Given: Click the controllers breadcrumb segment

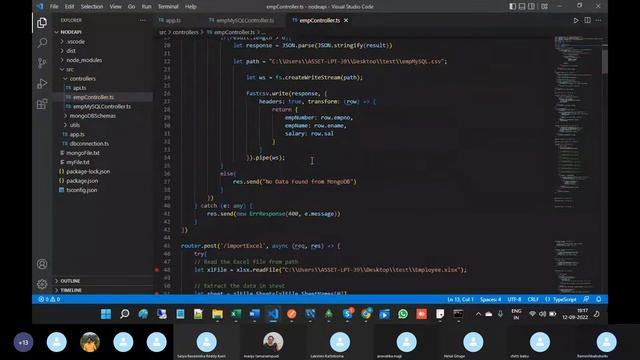Looking at the screenshot, I should [x=185, y=32].
